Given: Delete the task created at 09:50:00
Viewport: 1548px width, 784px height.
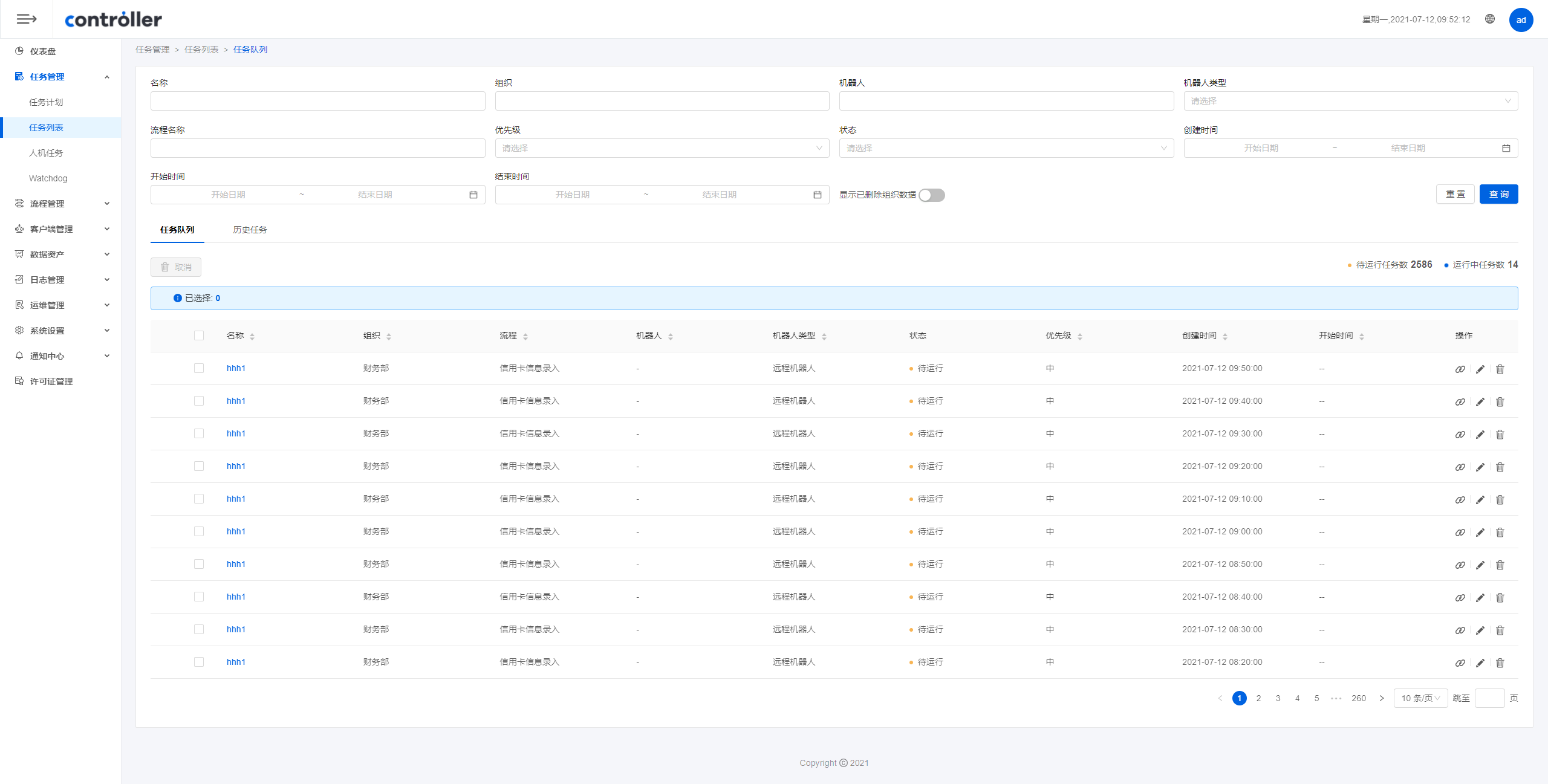Looking at the screenshot, I should [x=1500, y=369].
